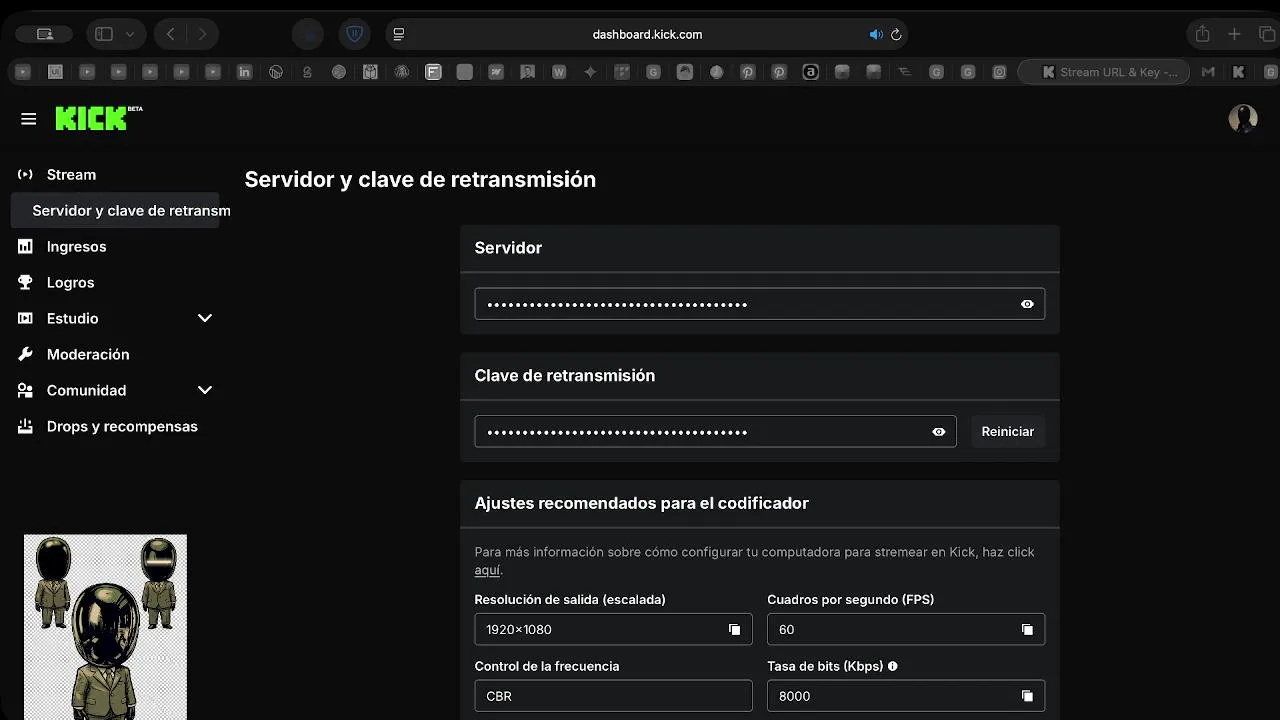Viewport: 1280px width, 720px height.
Task: Click the Tasa de bits 8000 field
Action: [906, 696]
